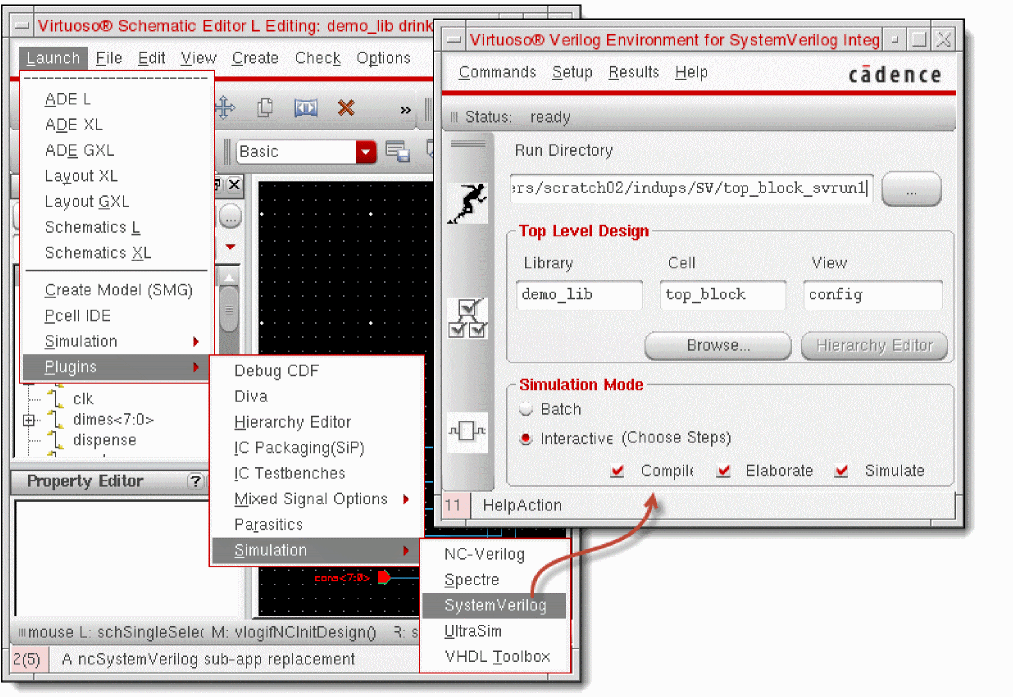Screen dimensions: 1013x697
Task: Select IC Testbenches plugin
Action: pos(317,473)
